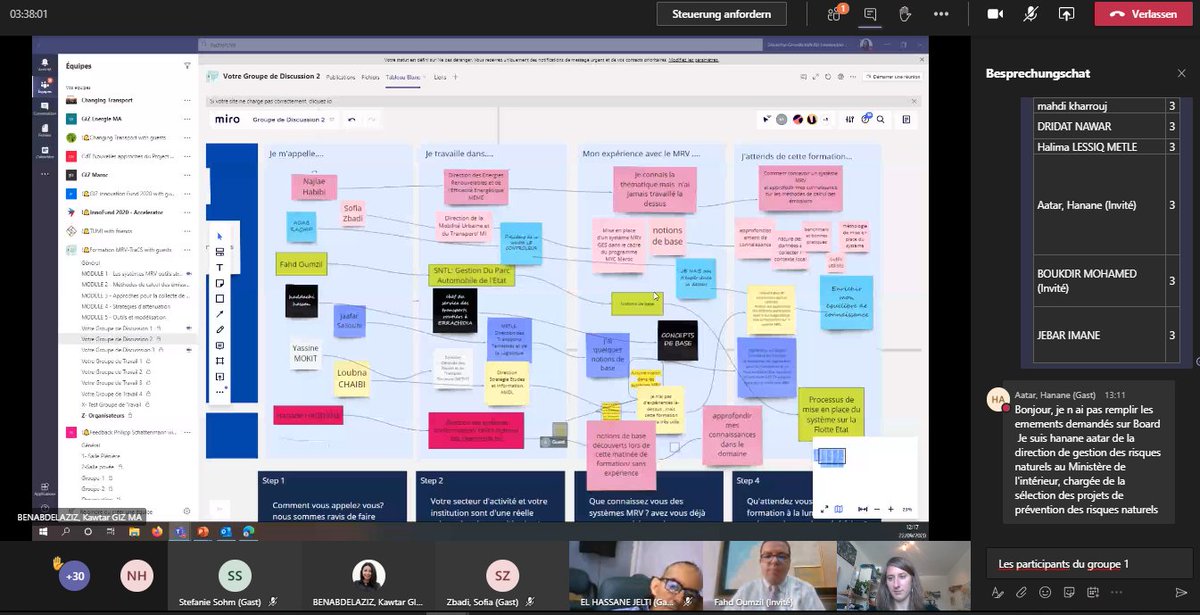The height and width of the screenshot is (615, 1200).
Task: Toggle the Miro minimap view
Action: click(x=838, y=509)
